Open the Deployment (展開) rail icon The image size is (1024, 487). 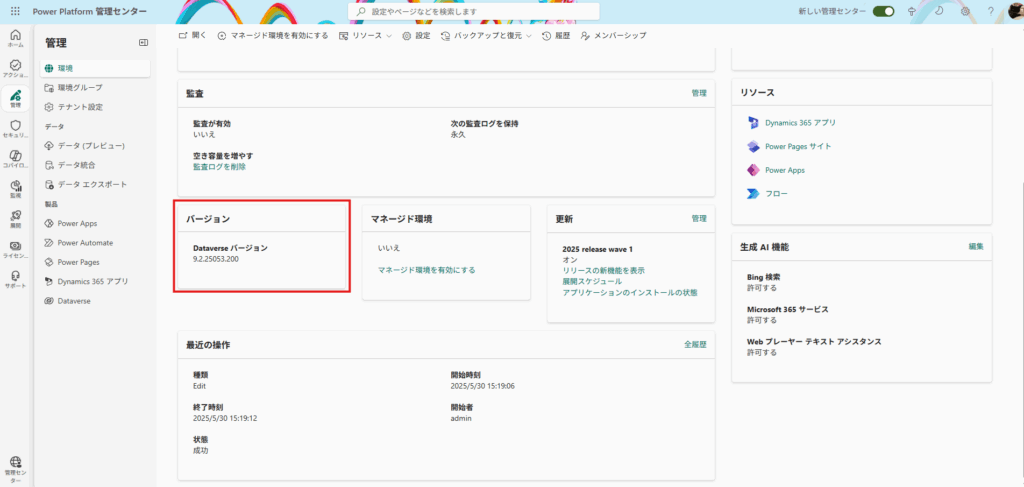point(16,215)
